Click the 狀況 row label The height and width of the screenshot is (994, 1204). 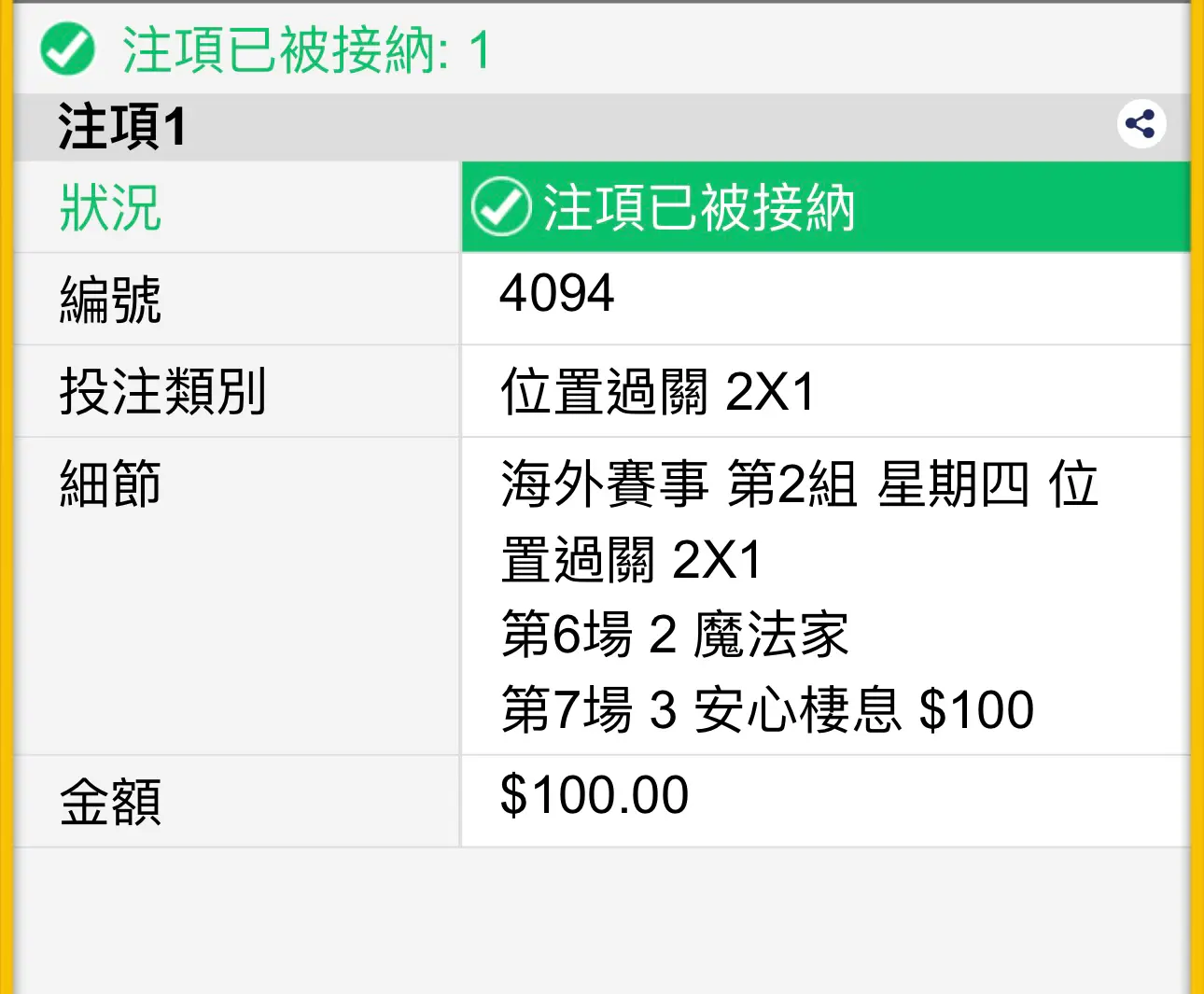click(111, 206)
